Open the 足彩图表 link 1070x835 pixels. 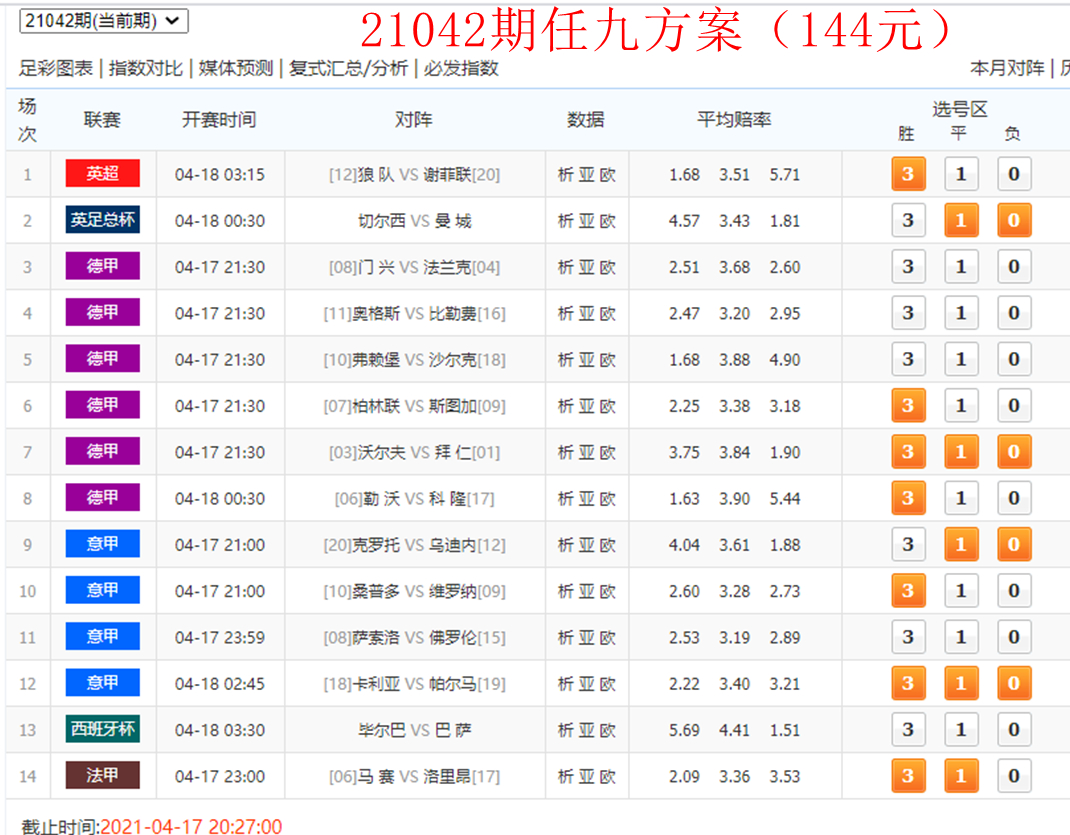pyautogui.click(x=56, y=68)
